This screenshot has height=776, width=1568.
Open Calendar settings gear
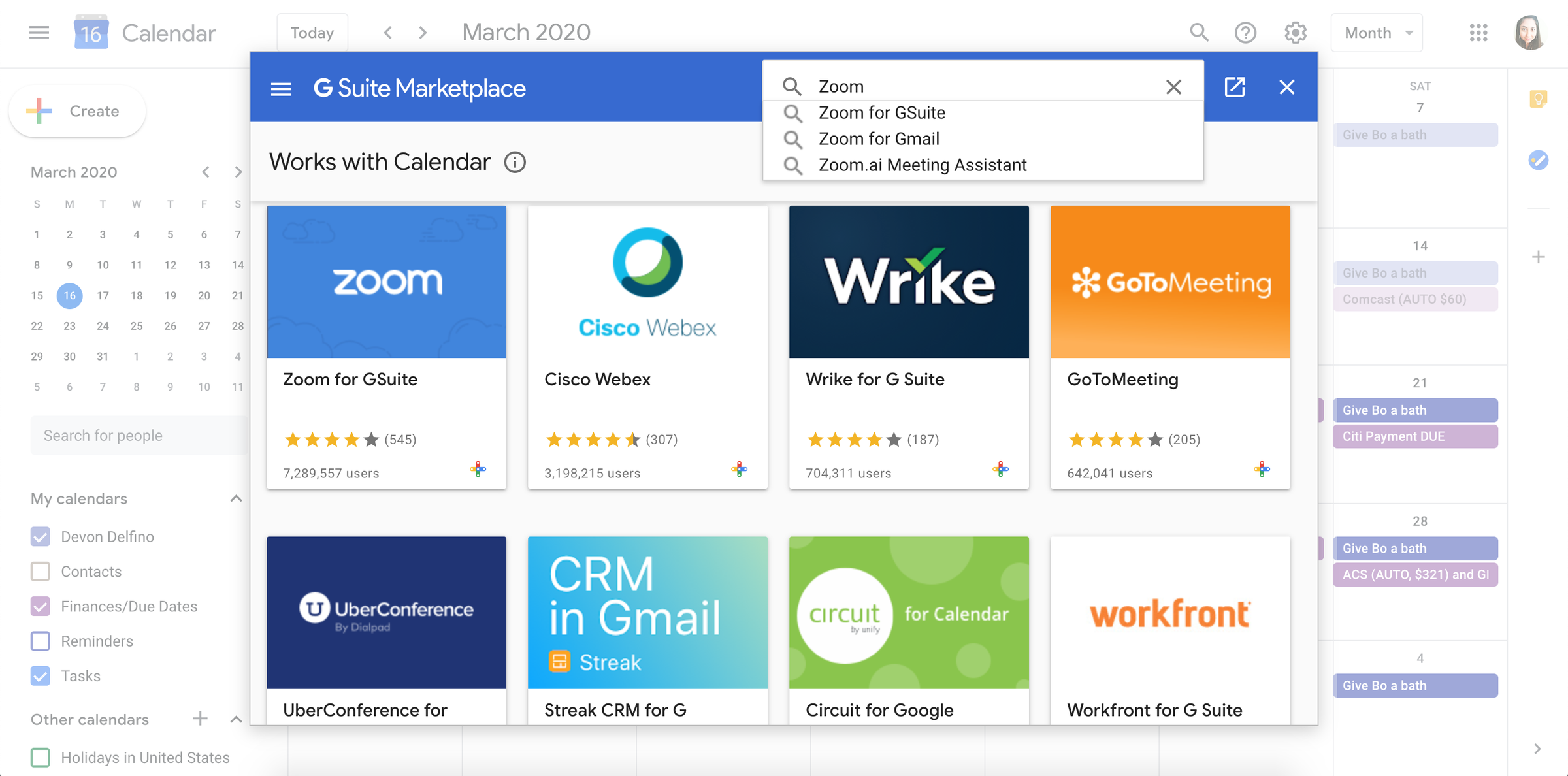1295,33
